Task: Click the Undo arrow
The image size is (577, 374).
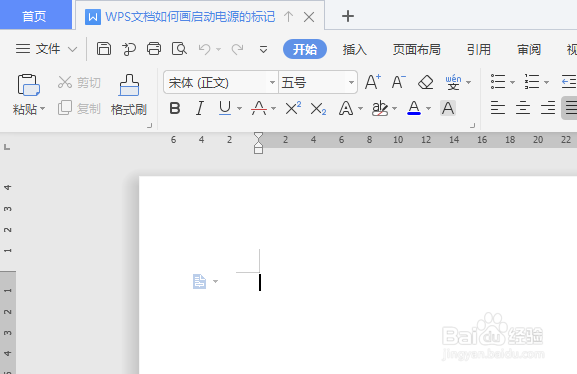Action: (x=205, y=49)
